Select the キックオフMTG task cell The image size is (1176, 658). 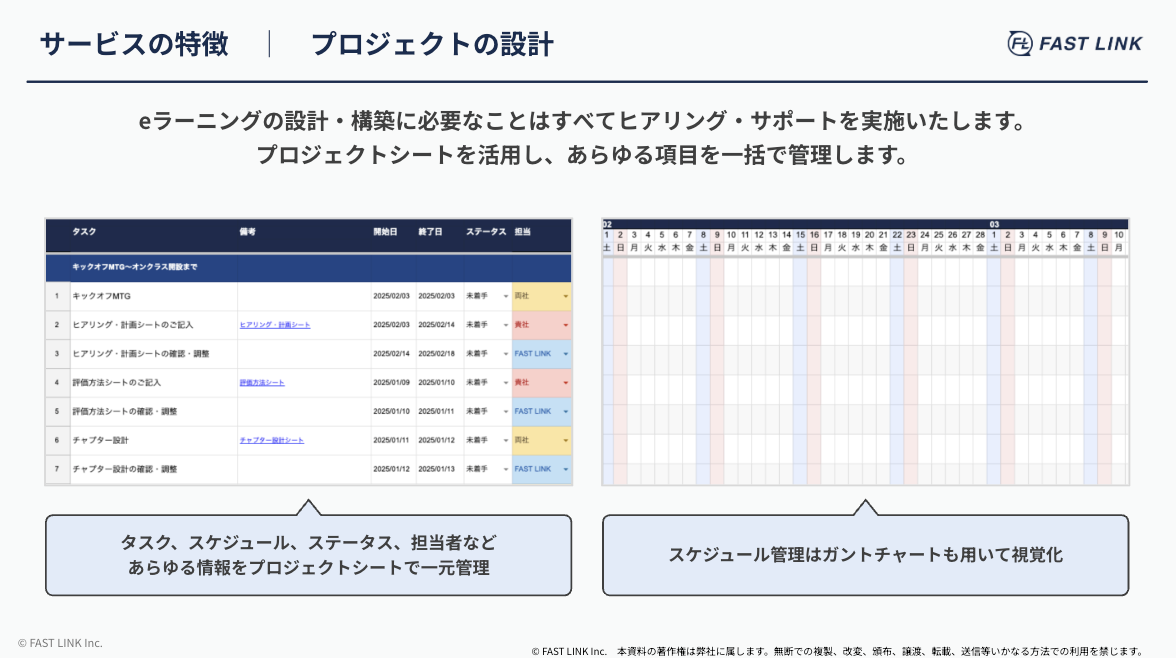[x=154, y=296]
